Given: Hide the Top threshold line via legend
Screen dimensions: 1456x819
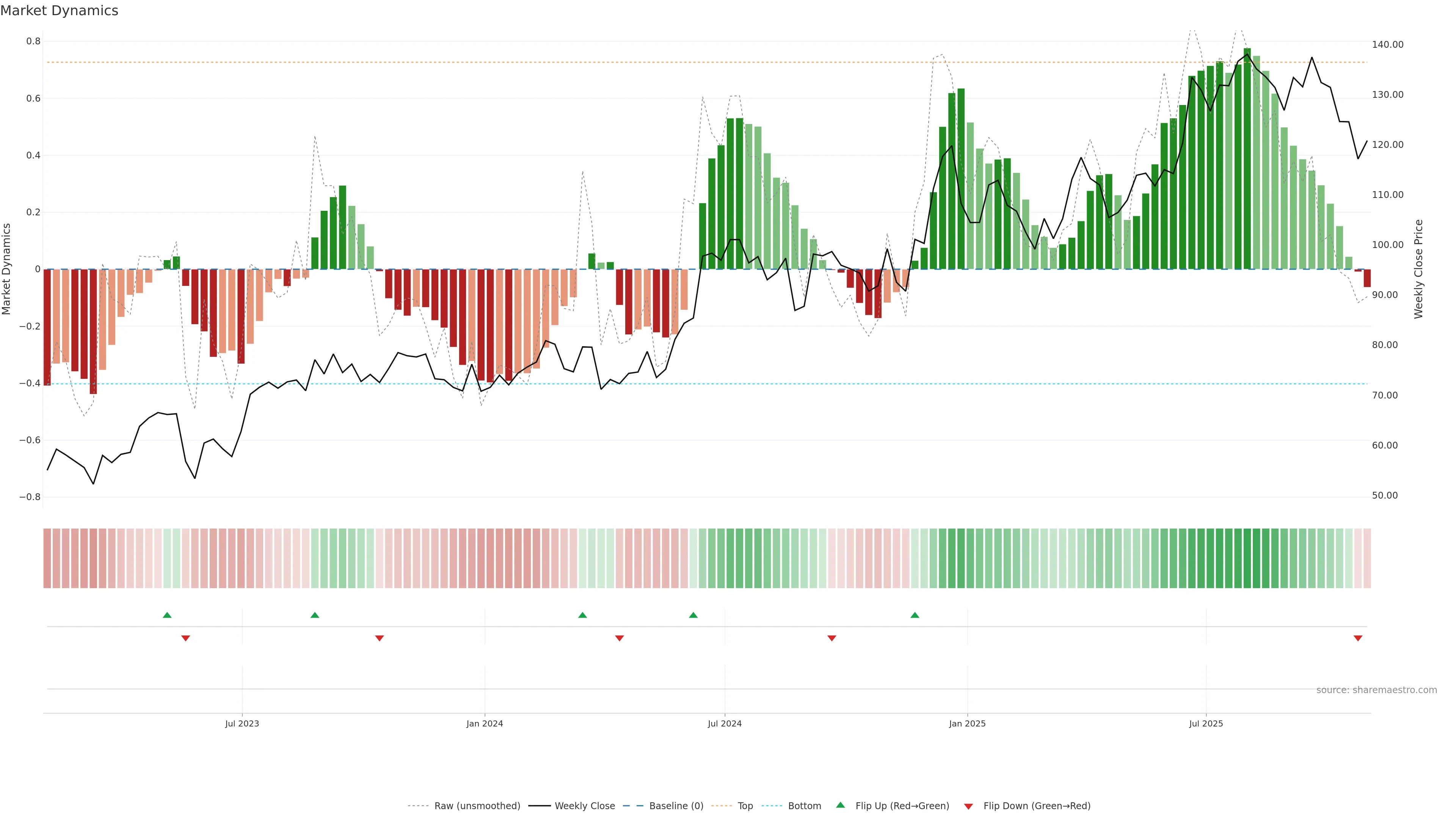Looking at the screenshot, I should tap(745, 806).
